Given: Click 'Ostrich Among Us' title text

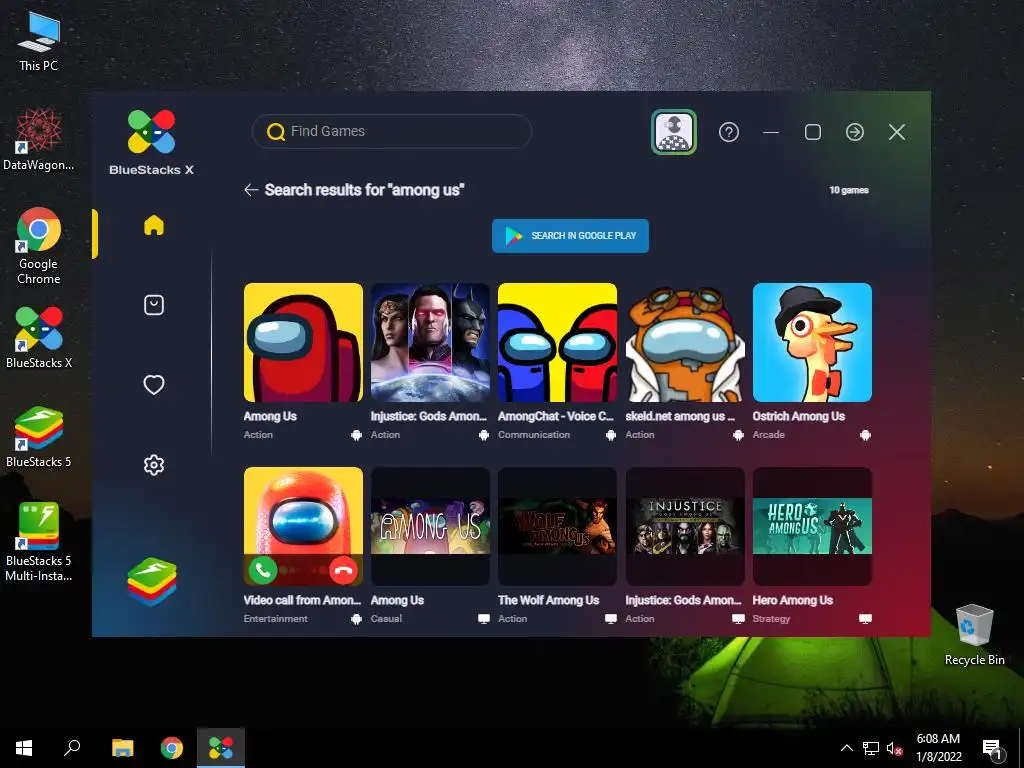Looking at the screenshot, I should click(x=798, y=416).
